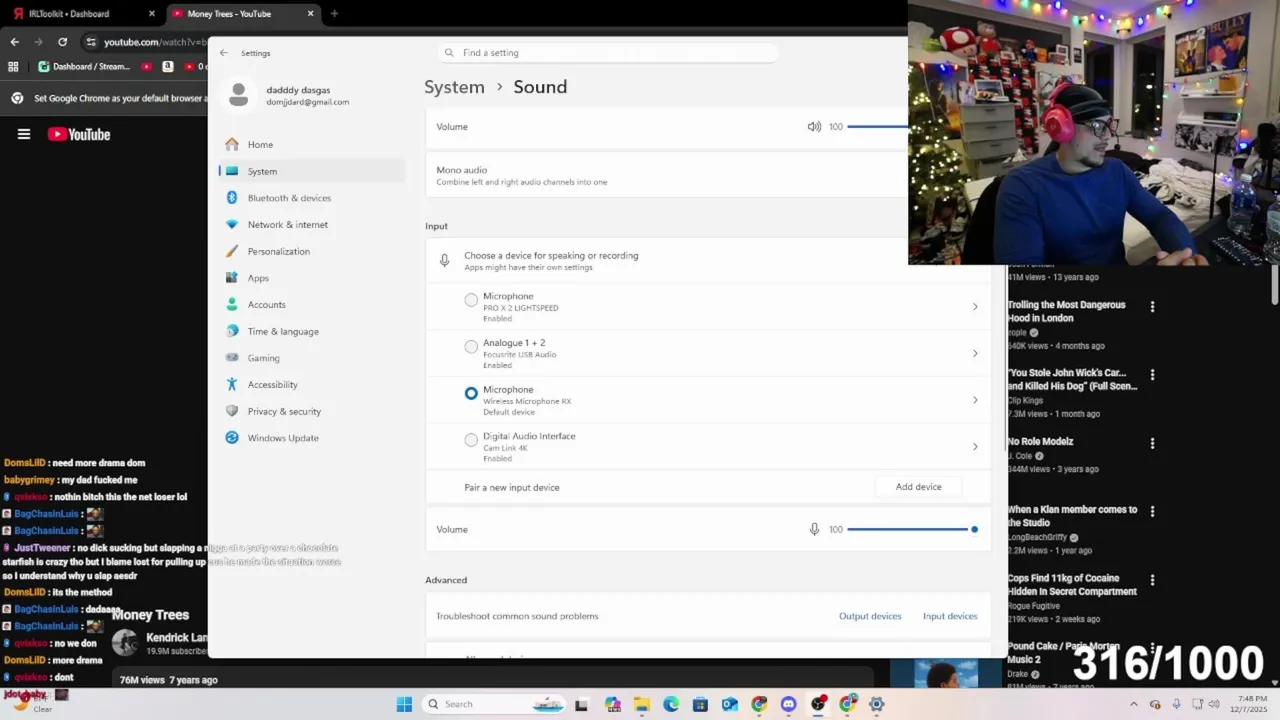The width and height of the screenshot is (1280, 720).
Task: Go back in Chrome browser
Action: [14, 42]
